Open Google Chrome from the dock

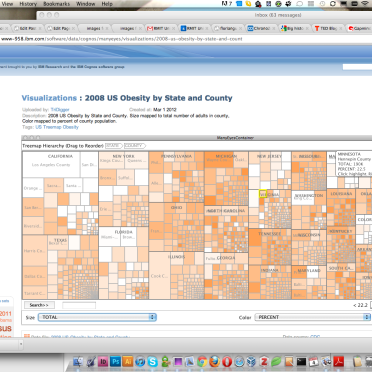point(202,362)
